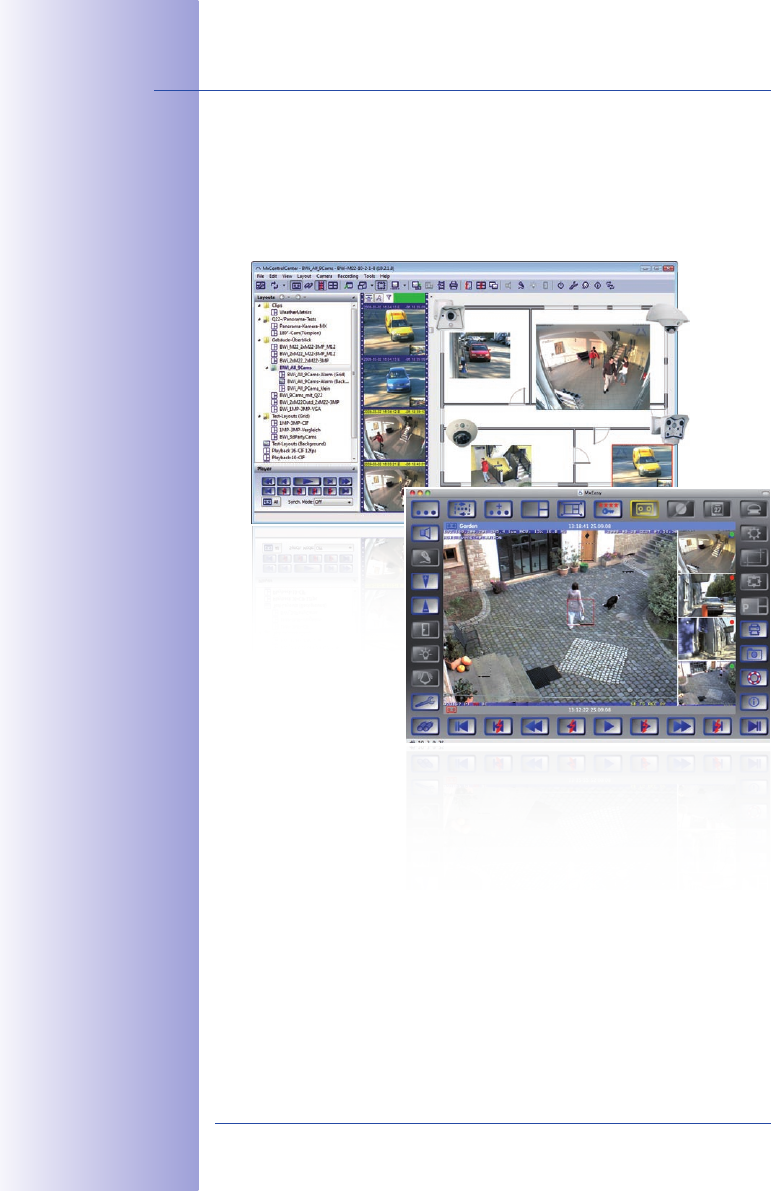The image size is (776, 1191).
Task: Click fast forward in MxEasy
Action: (681, 727)
